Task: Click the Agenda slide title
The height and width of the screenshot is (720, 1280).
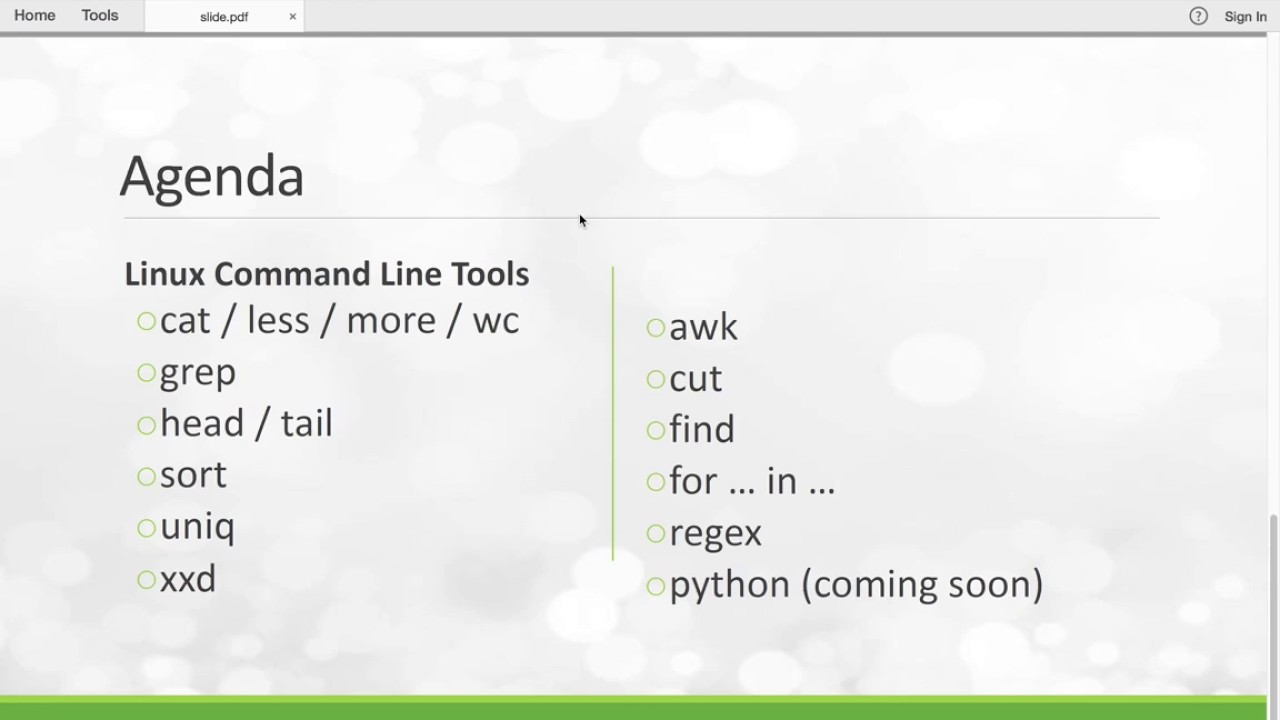Action: point(212,177)
